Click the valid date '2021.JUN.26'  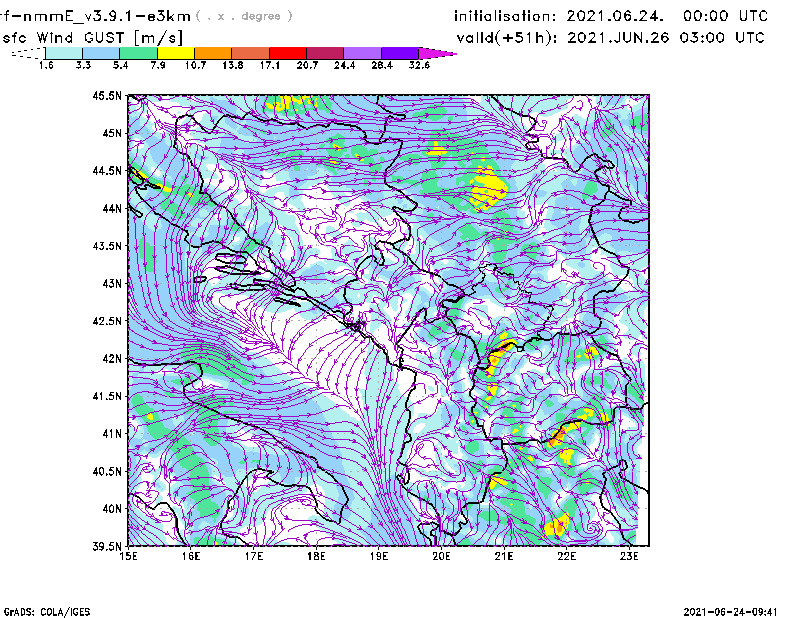pyautogui.click(x=618, y=37)
